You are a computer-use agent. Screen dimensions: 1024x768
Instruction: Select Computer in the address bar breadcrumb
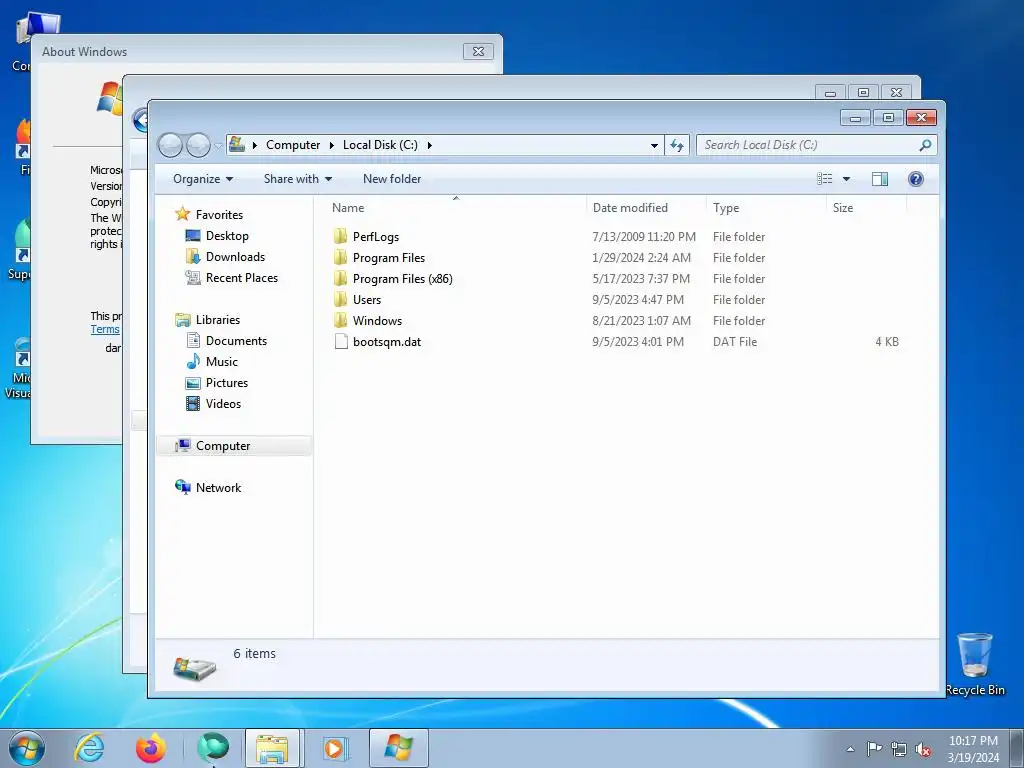click(293, 145)
